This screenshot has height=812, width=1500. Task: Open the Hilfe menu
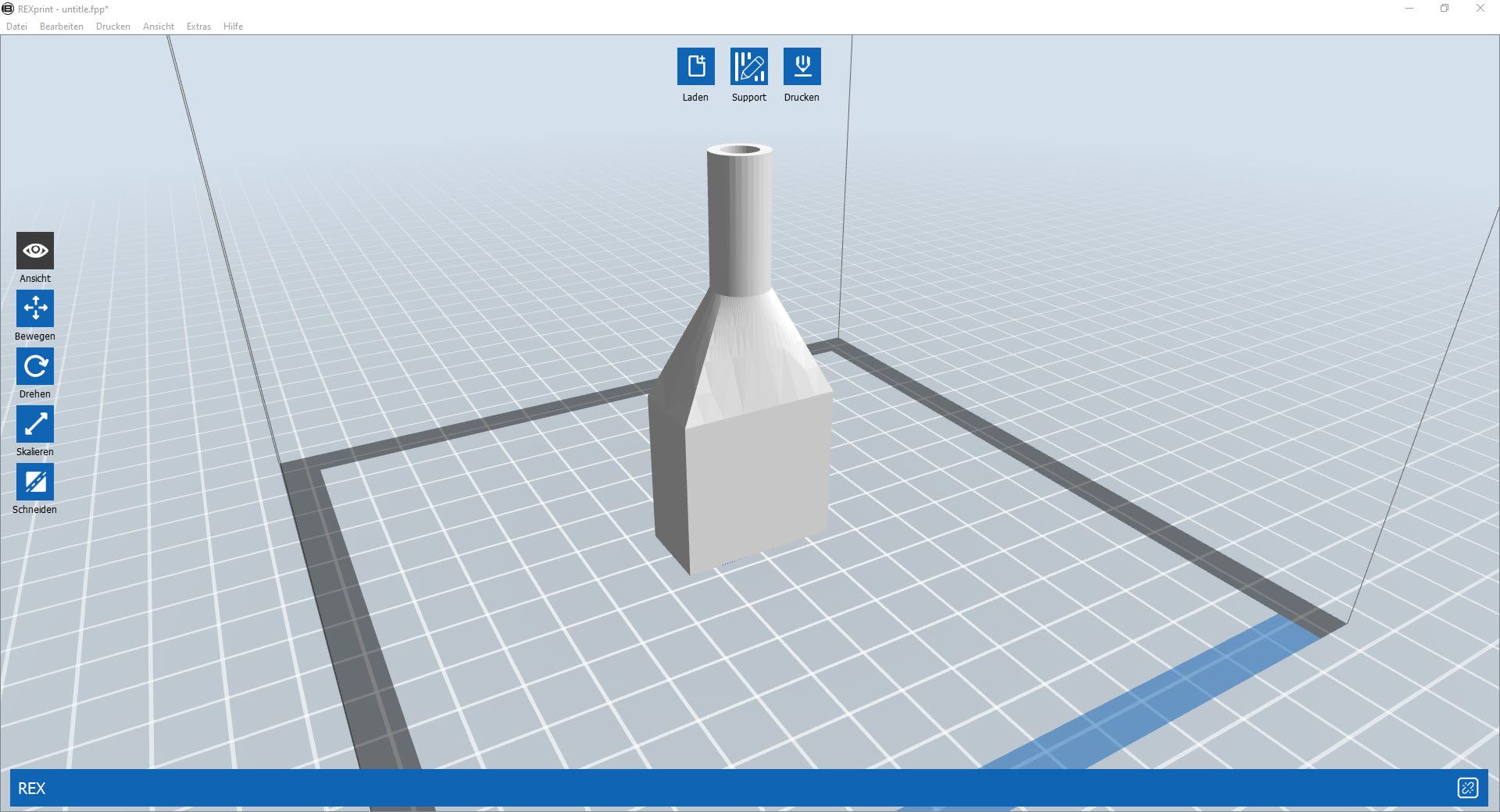[233, 27]
